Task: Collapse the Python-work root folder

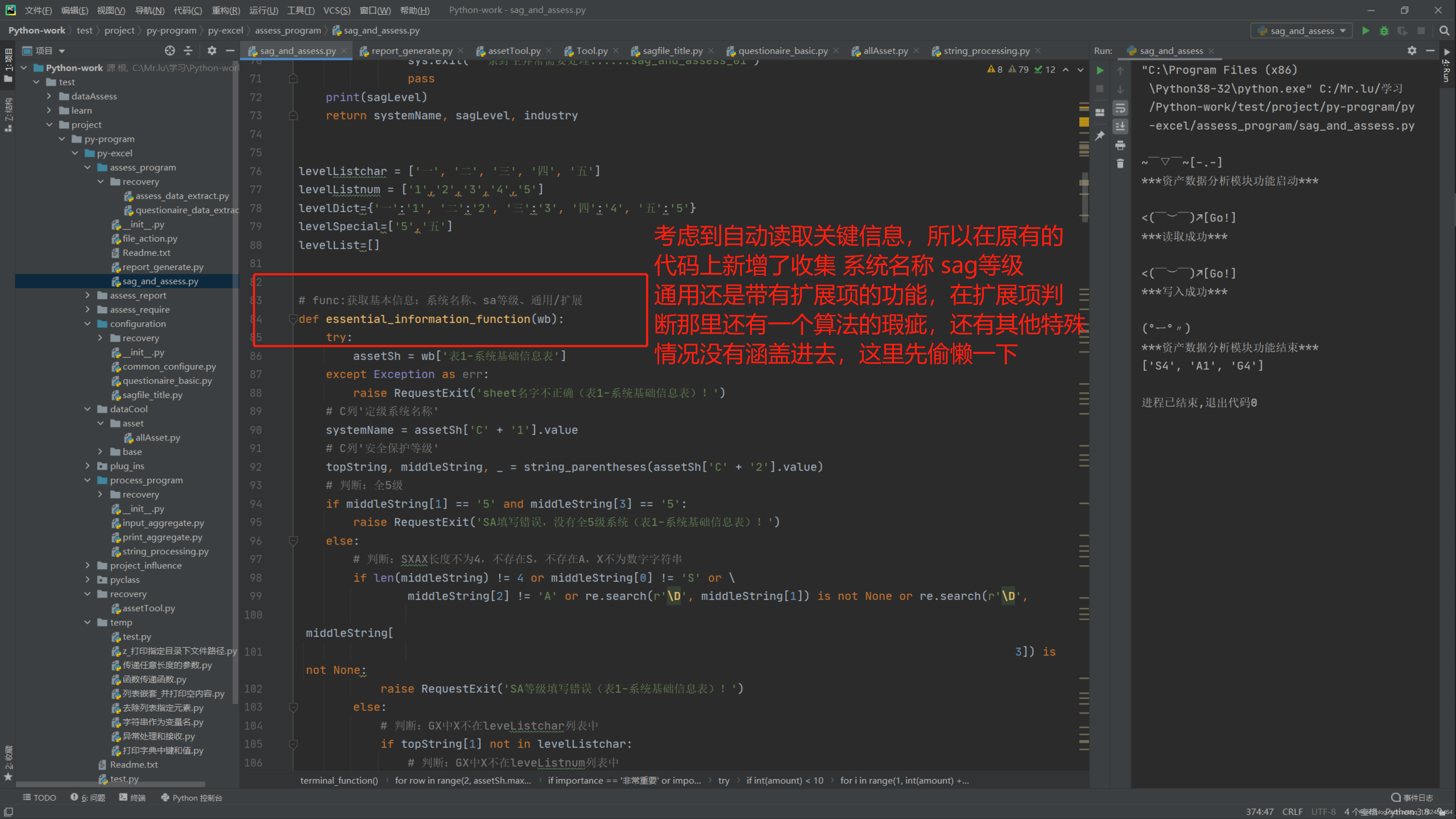Action: coord(24,68)
